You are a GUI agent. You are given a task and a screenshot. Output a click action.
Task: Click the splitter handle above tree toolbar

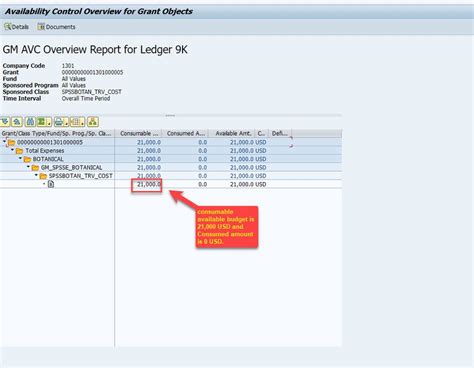click(170, 115)
